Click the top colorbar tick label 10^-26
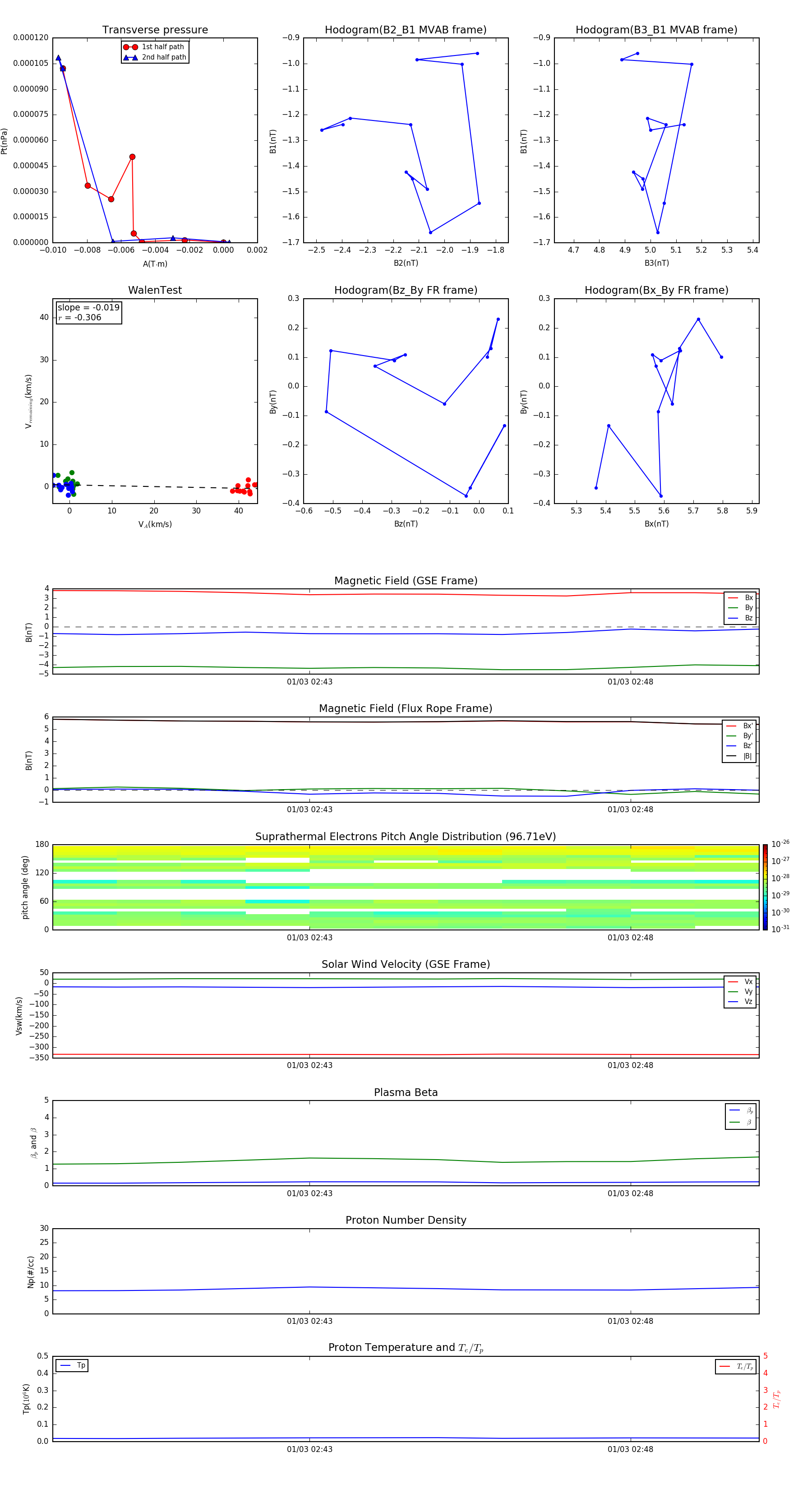812x1489 pixels. [780, 844]
